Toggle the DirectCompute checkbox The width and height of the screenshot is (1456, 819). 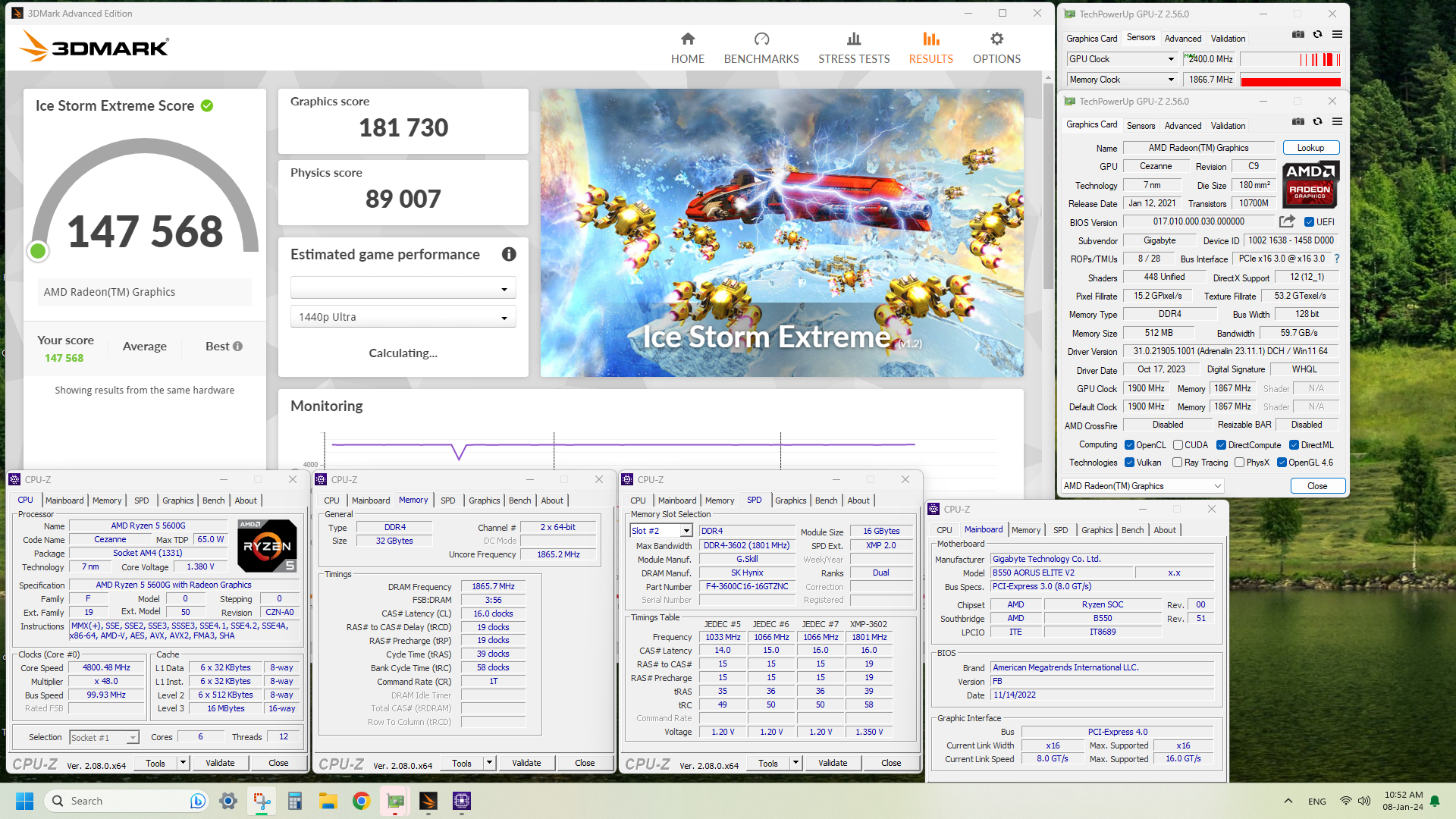click(1222, 445)
